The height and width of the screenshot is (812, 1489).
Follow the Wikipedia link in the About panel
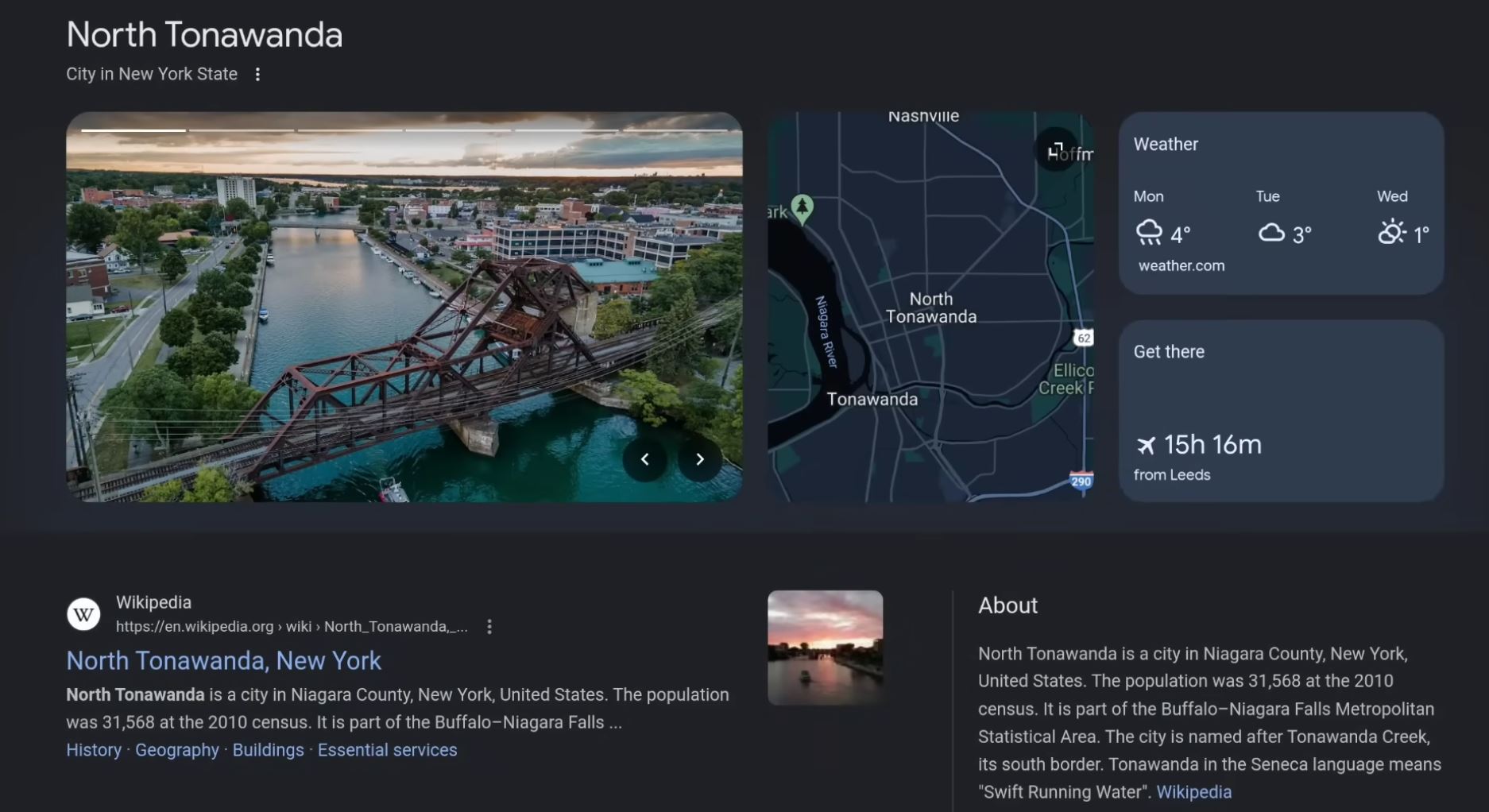(x=1193, y=792)
